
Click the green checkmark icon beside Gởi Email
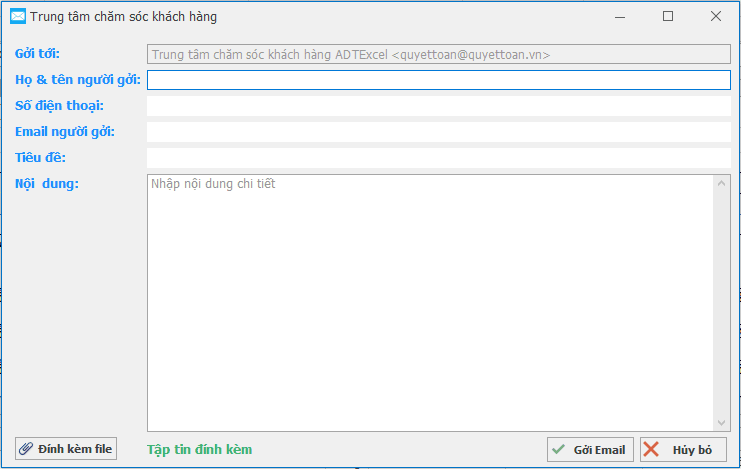559,450
